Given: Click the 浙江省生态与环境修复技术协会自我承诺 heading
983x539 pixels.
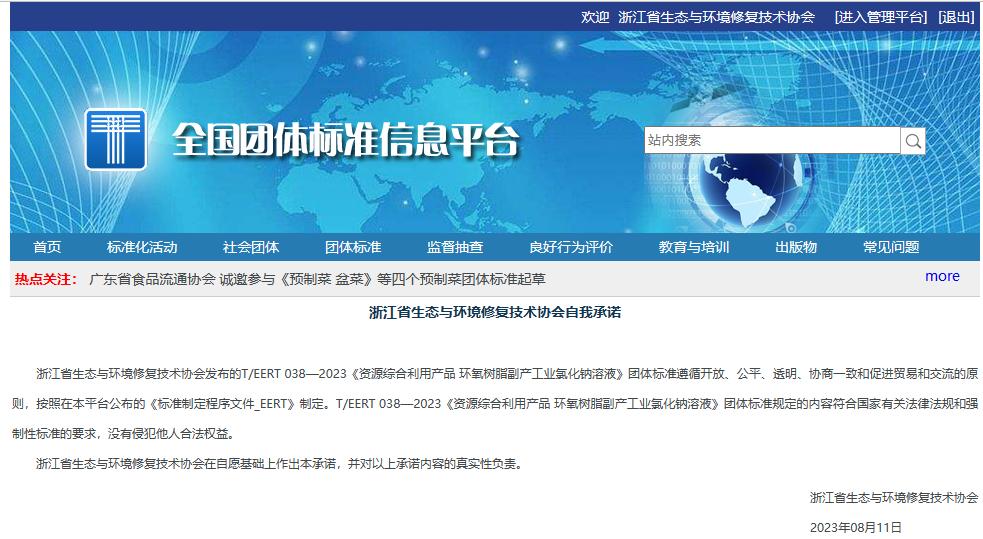Looking at the screenshot, I should [x=495, y=312].
